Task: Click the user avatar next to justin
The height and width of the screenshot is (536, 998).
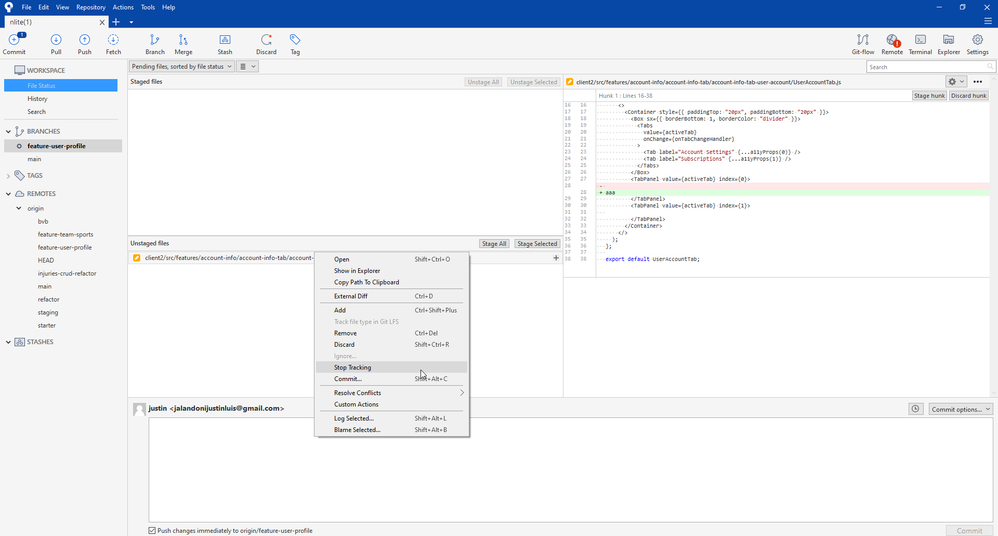Action: coord(139,409)
